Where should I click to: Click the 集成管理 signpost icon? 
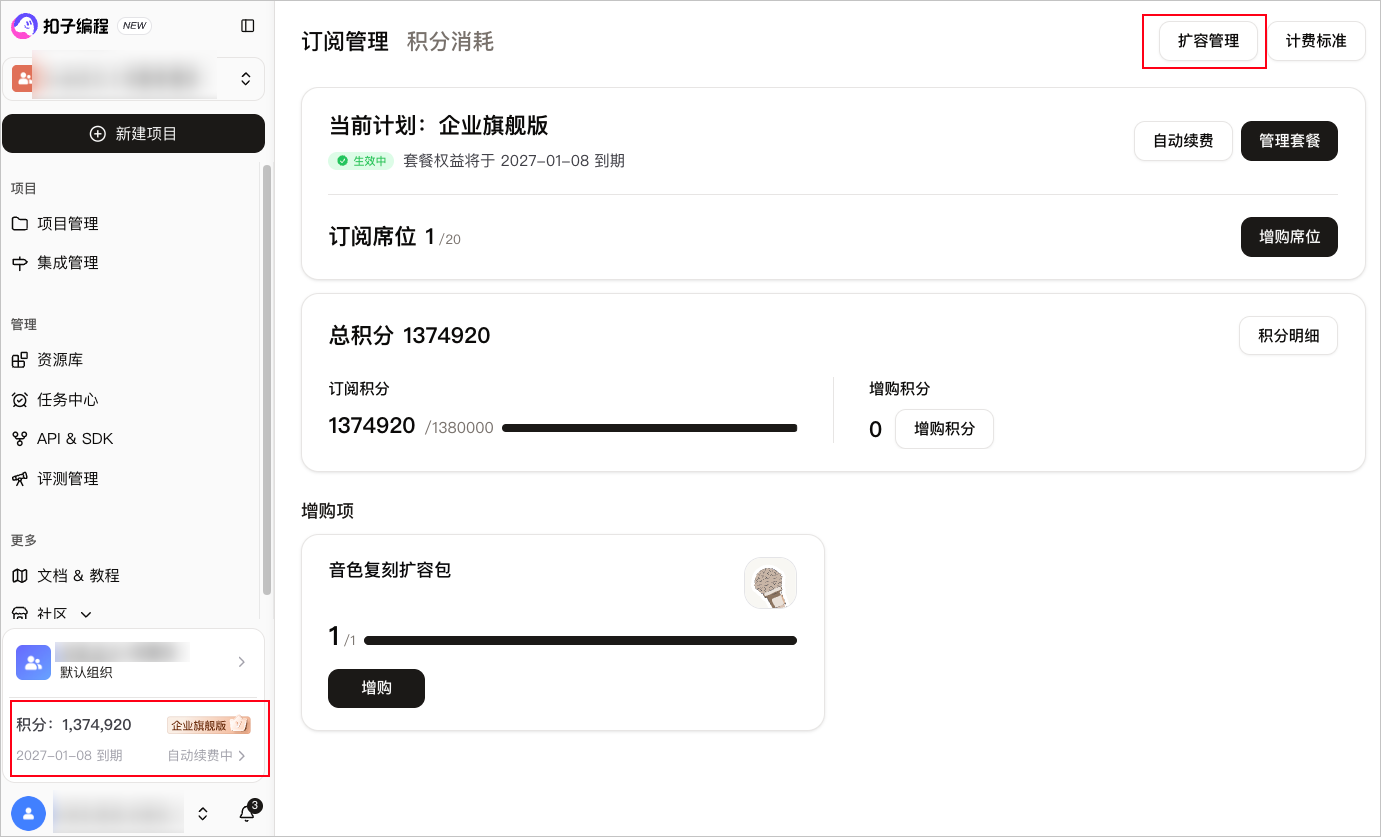[x=20, y=263]
